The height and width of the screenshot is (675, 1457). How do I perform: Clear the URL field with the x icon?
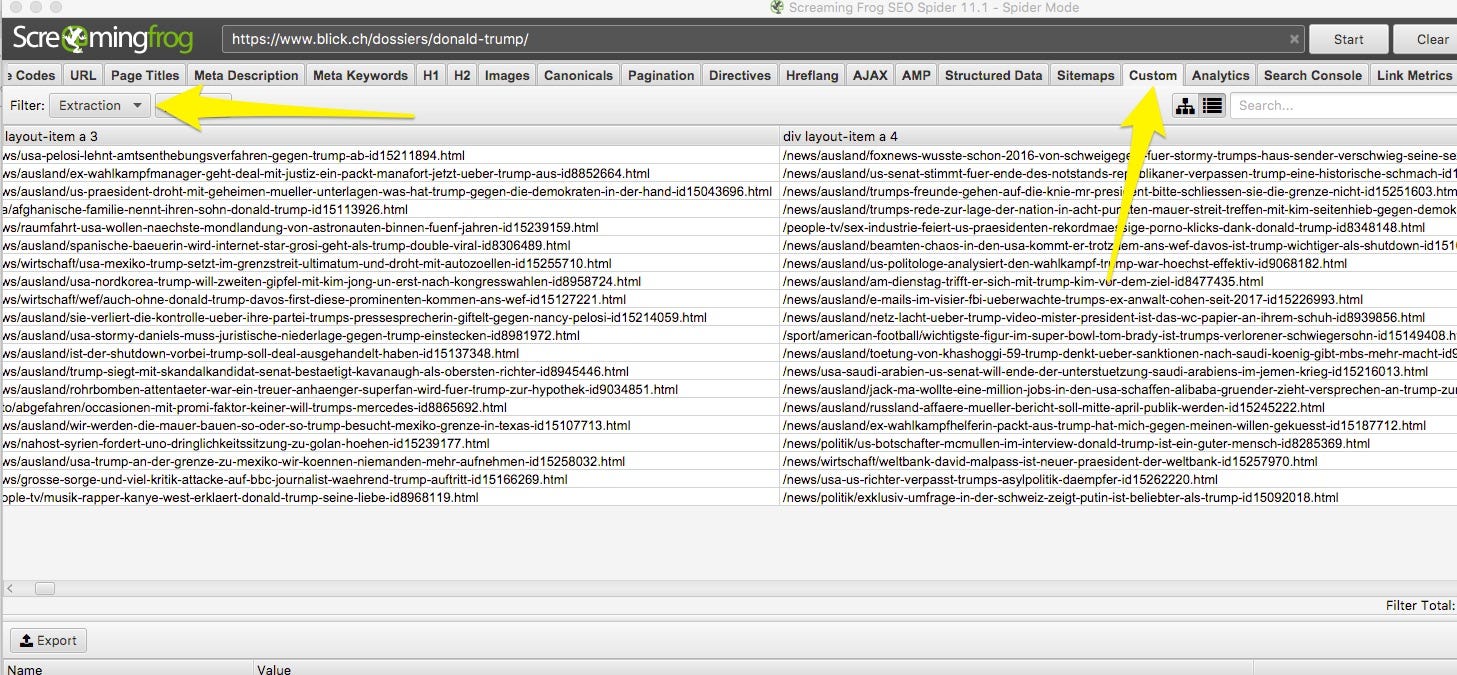(x=1294, y=40)
